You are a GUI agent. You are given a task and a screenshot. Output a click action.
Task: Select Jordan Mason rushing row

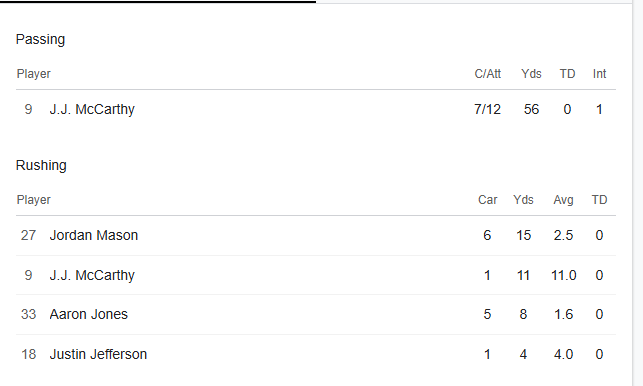tap(316, 235)
